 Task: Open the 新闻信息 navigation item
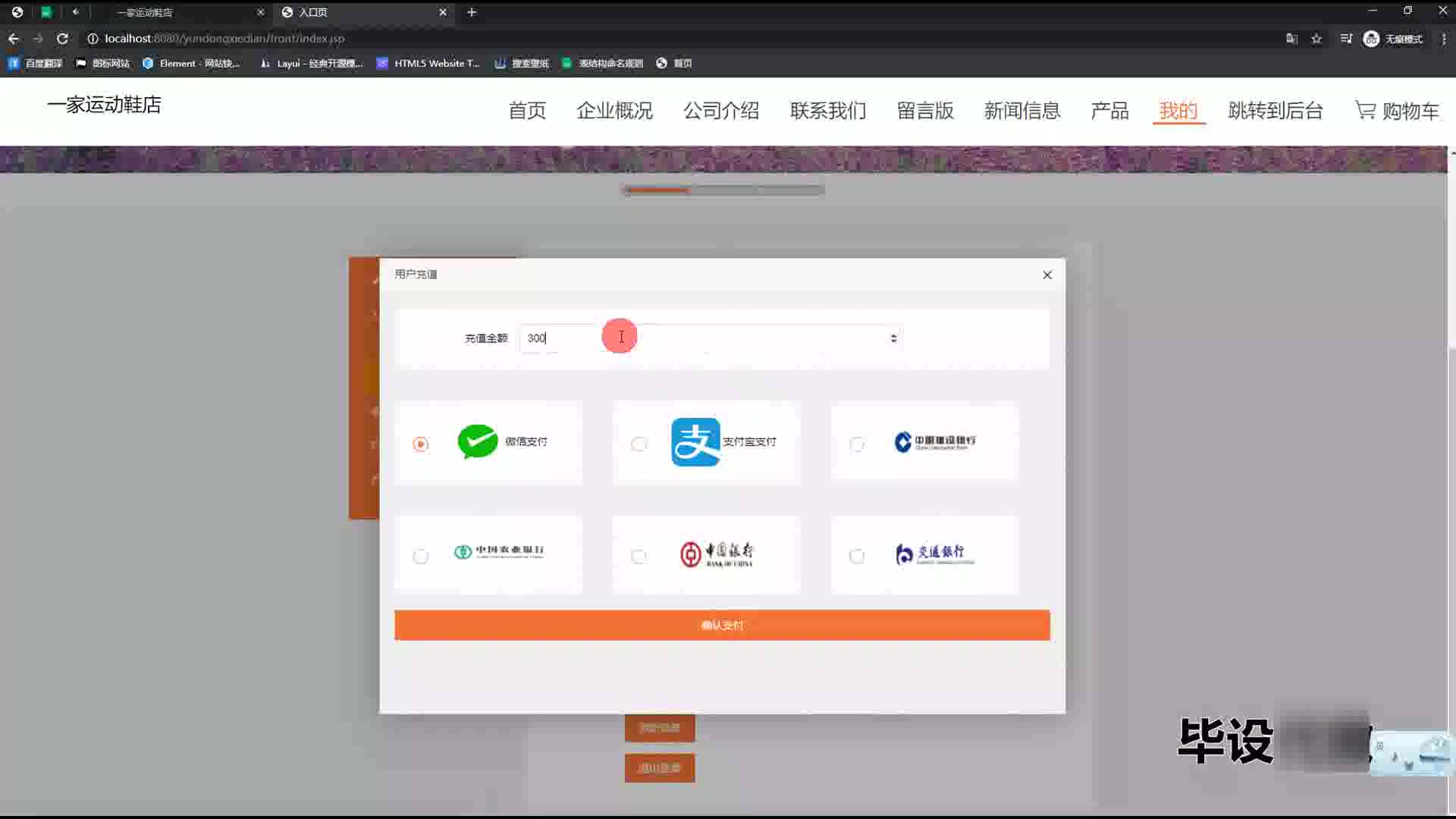[1022, 111]
